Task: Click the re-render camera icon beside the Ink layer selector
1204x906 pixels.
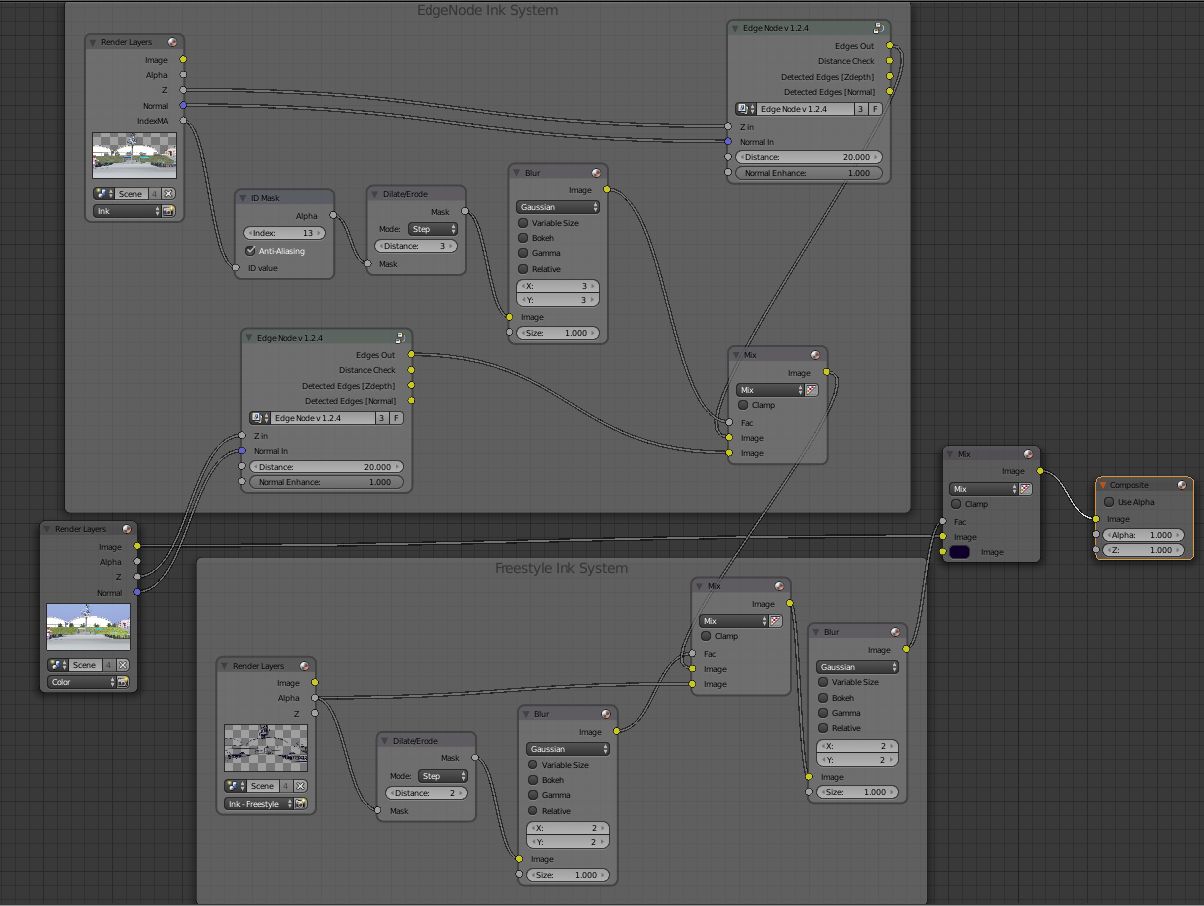Action: tap(166, 210)
